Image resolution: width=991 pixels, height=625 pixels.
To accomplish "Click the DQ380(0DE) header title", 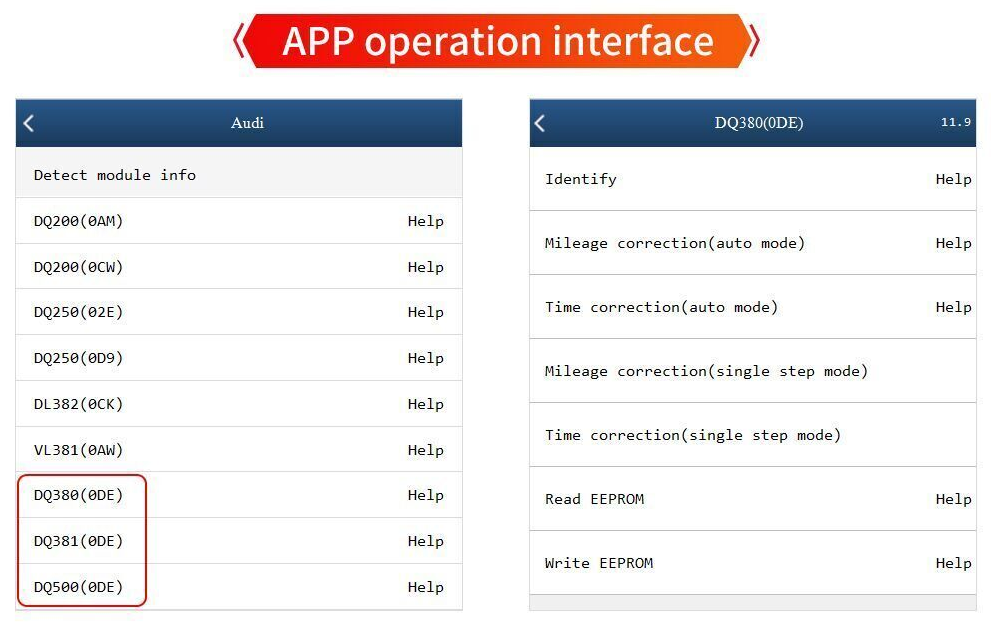I will pyautogui.click(x=758, y=123).
